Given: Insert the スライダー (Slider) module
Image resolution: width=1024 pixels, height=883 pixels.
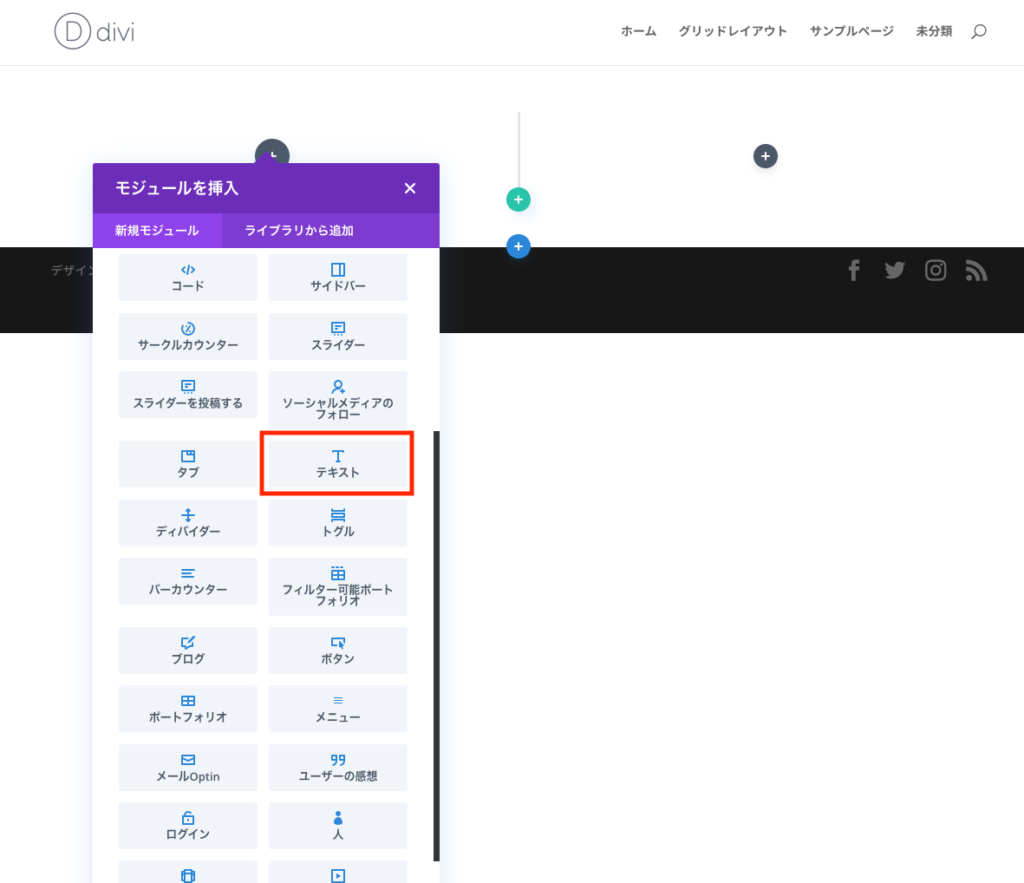Looking at the screenshot, I should tap(337, 336).
